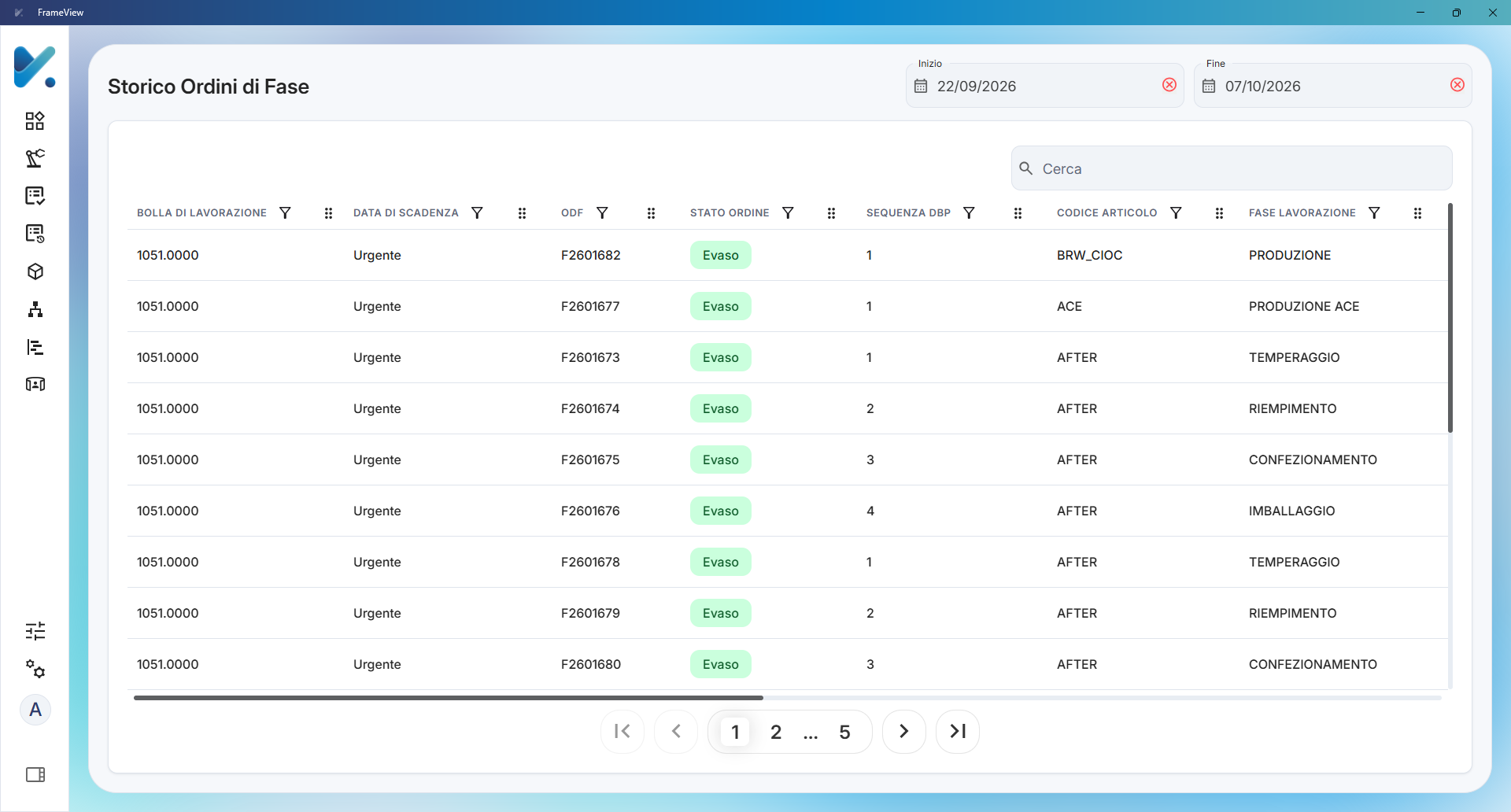Clear the Fine date field
The width and height of the screenshot is (1511, 812).
1457,85
